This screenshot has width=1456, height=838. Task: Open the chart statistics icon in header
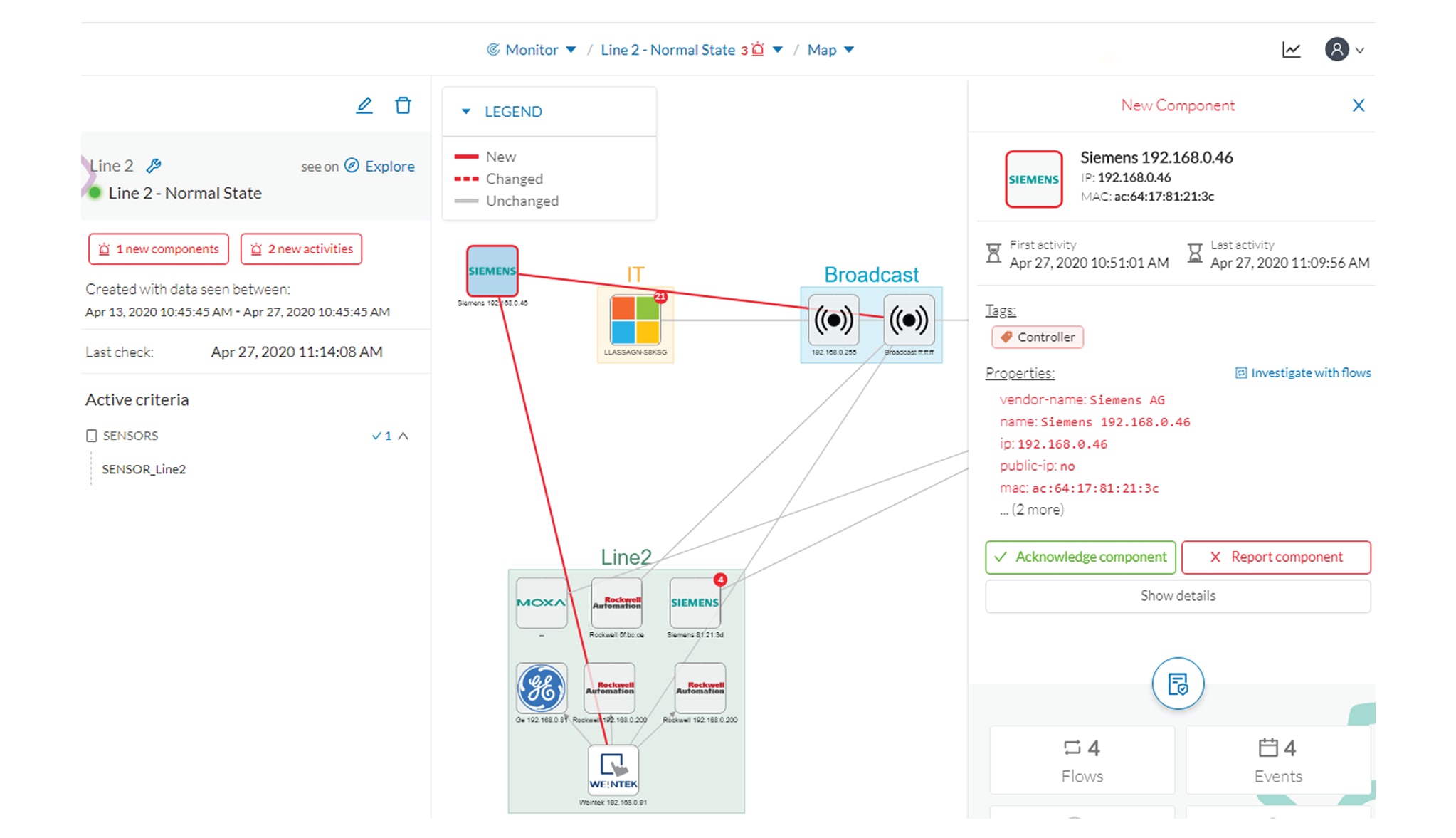1291,50
